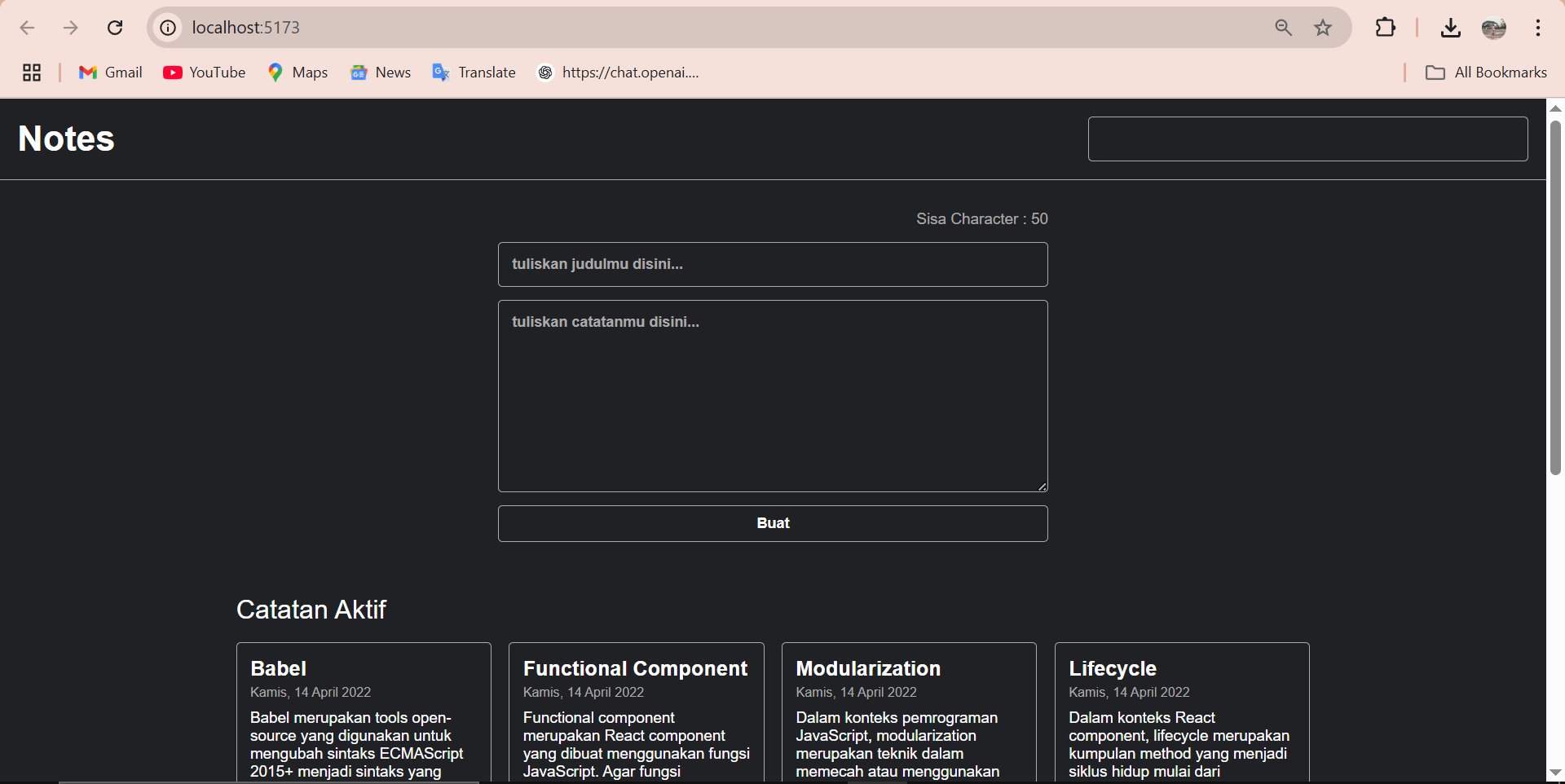Click the browser back arrow
The height and width of the screenshot is (784, 1565).
pyautogui.click(x=27, y=28)
